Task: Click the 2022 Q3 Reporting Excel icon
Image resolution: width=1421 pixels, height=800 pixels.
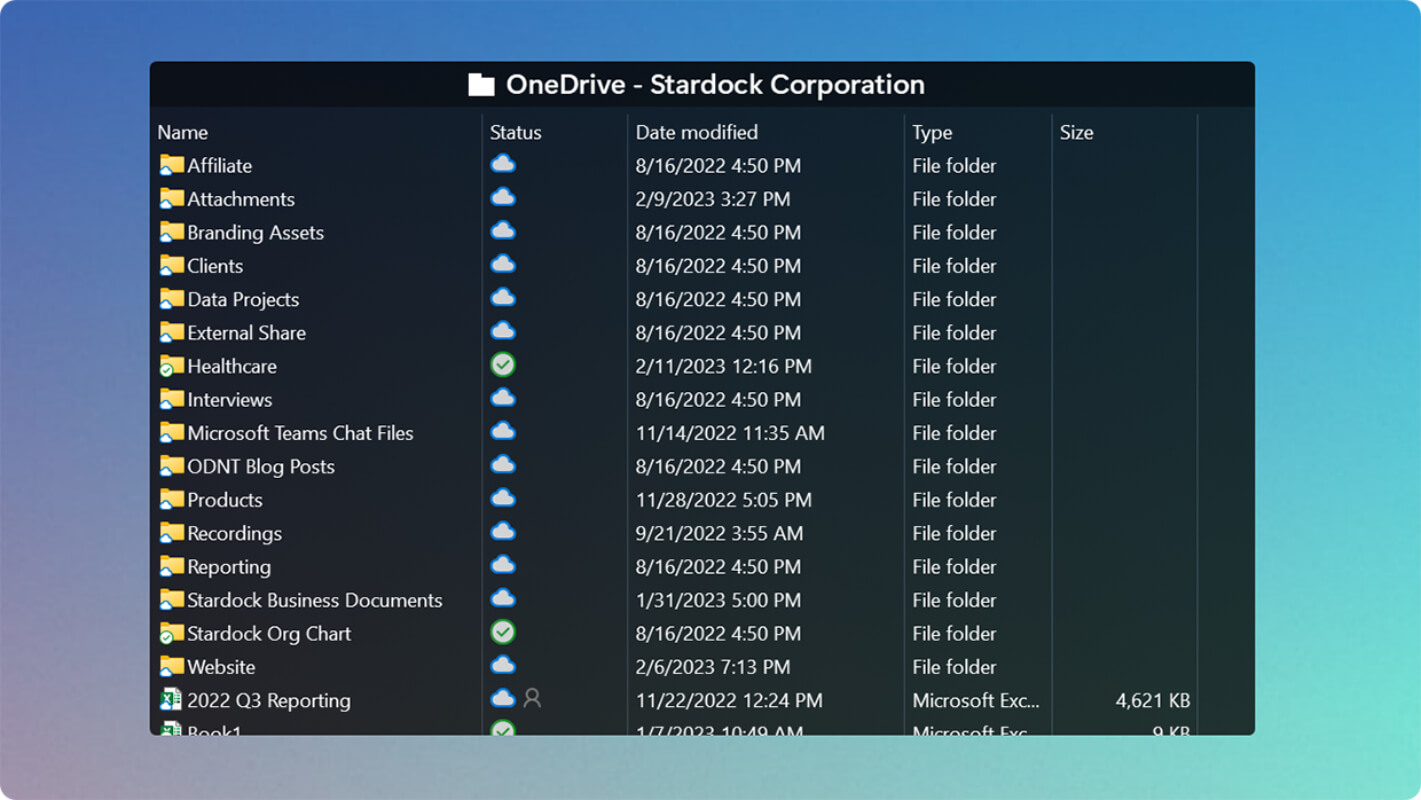Action: 171,700
